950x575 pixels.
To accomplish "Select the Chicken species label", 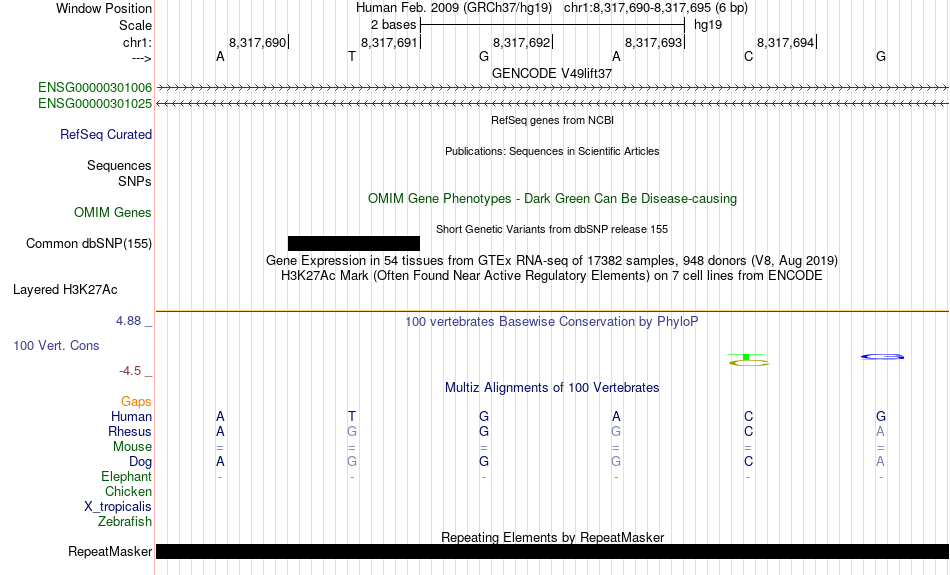I will click(x=128, y=491).
